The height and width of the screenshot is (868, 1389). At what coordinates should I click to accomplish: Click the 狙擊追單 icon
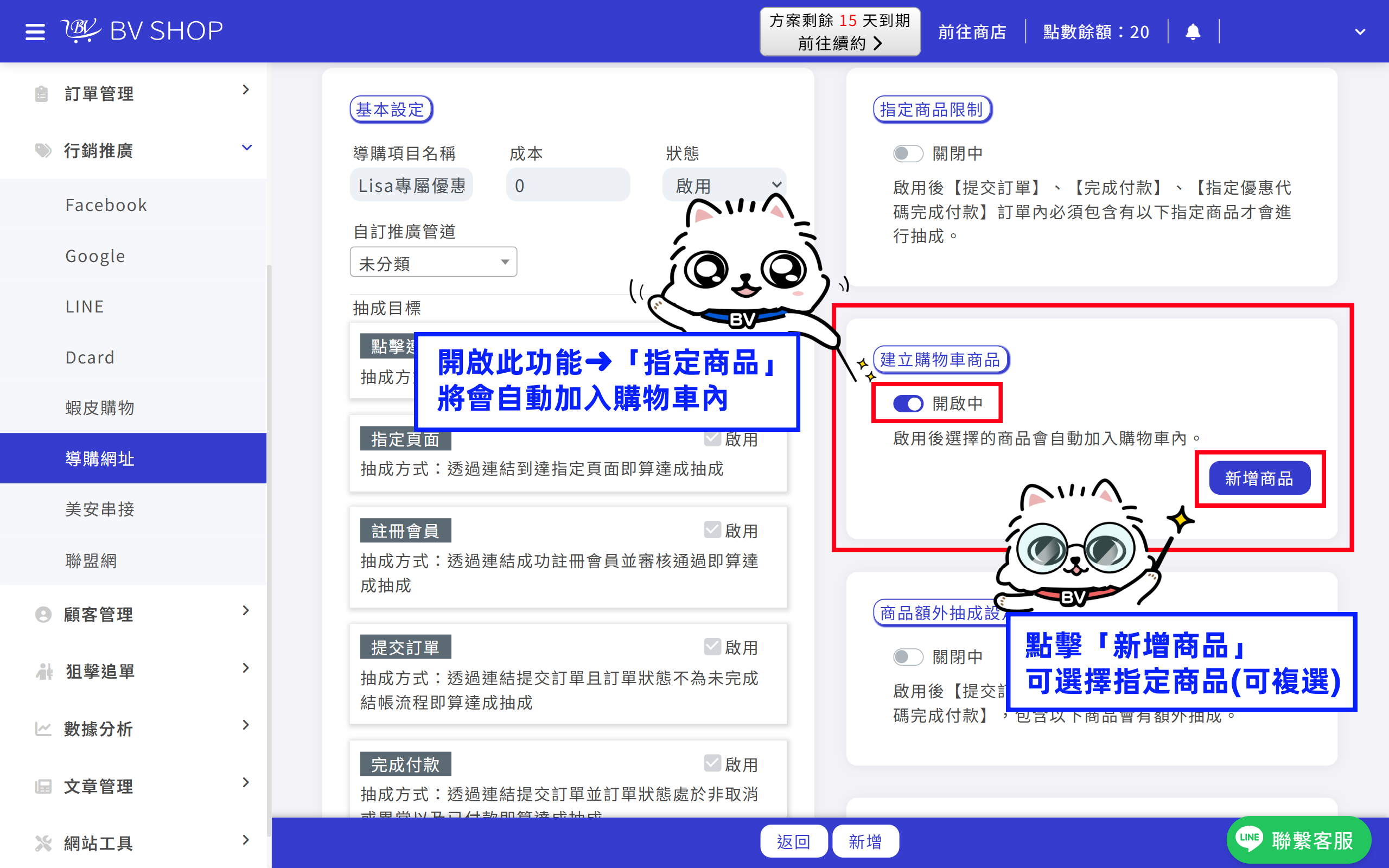coord(43,671)
